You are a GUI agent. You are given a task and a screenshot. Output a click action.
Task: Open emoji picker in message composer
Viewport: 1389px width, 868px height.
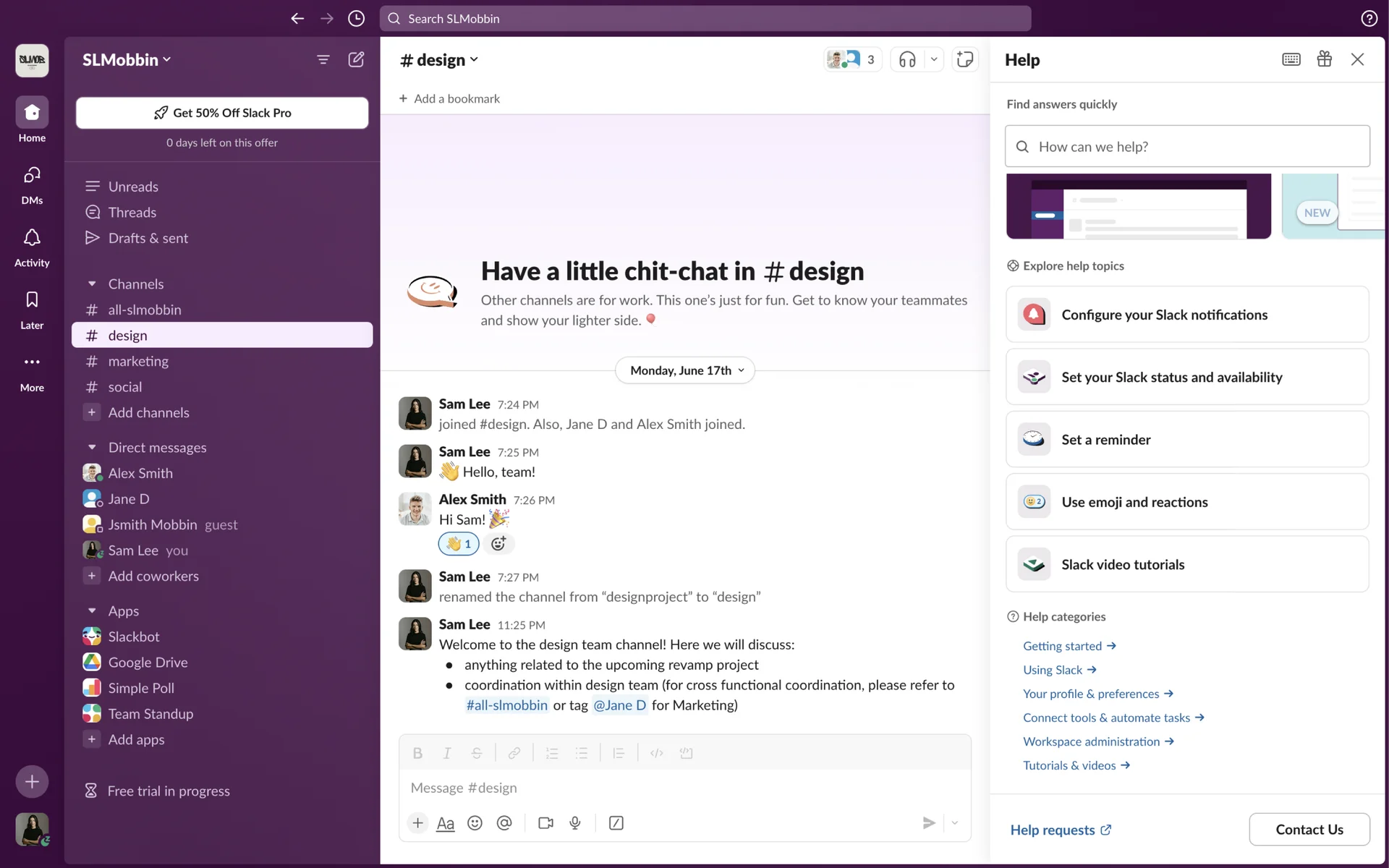(475, 823)
